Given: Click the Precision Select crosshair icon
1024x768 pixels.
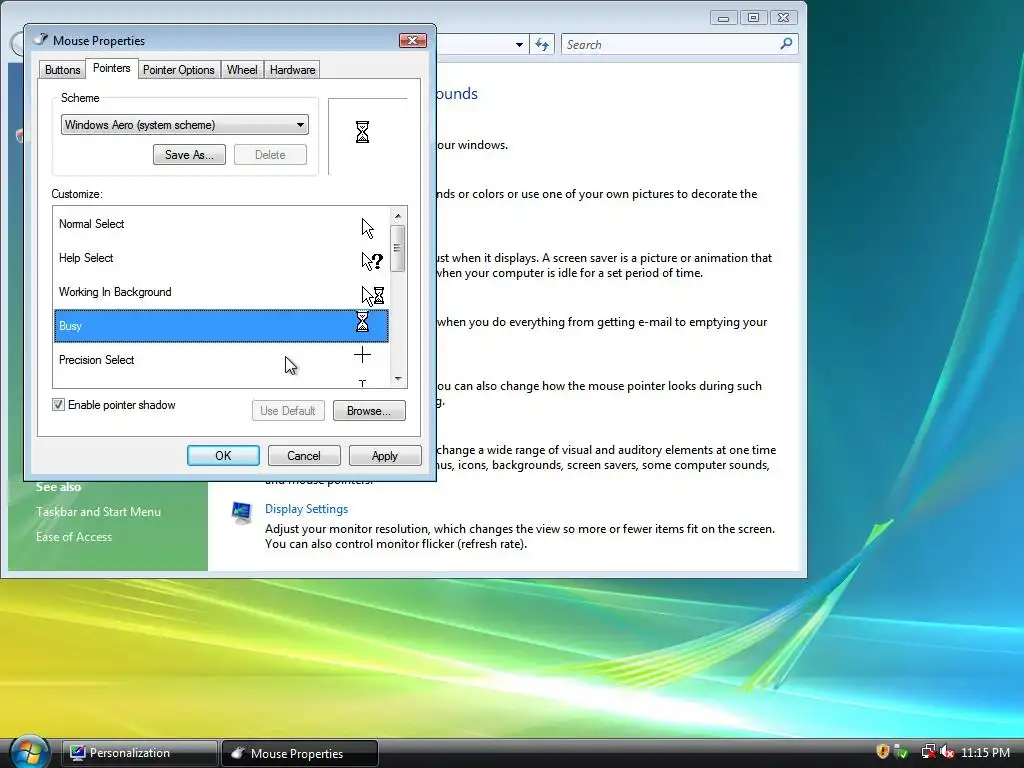Looking at the screenshot, I should pos(362,355).
